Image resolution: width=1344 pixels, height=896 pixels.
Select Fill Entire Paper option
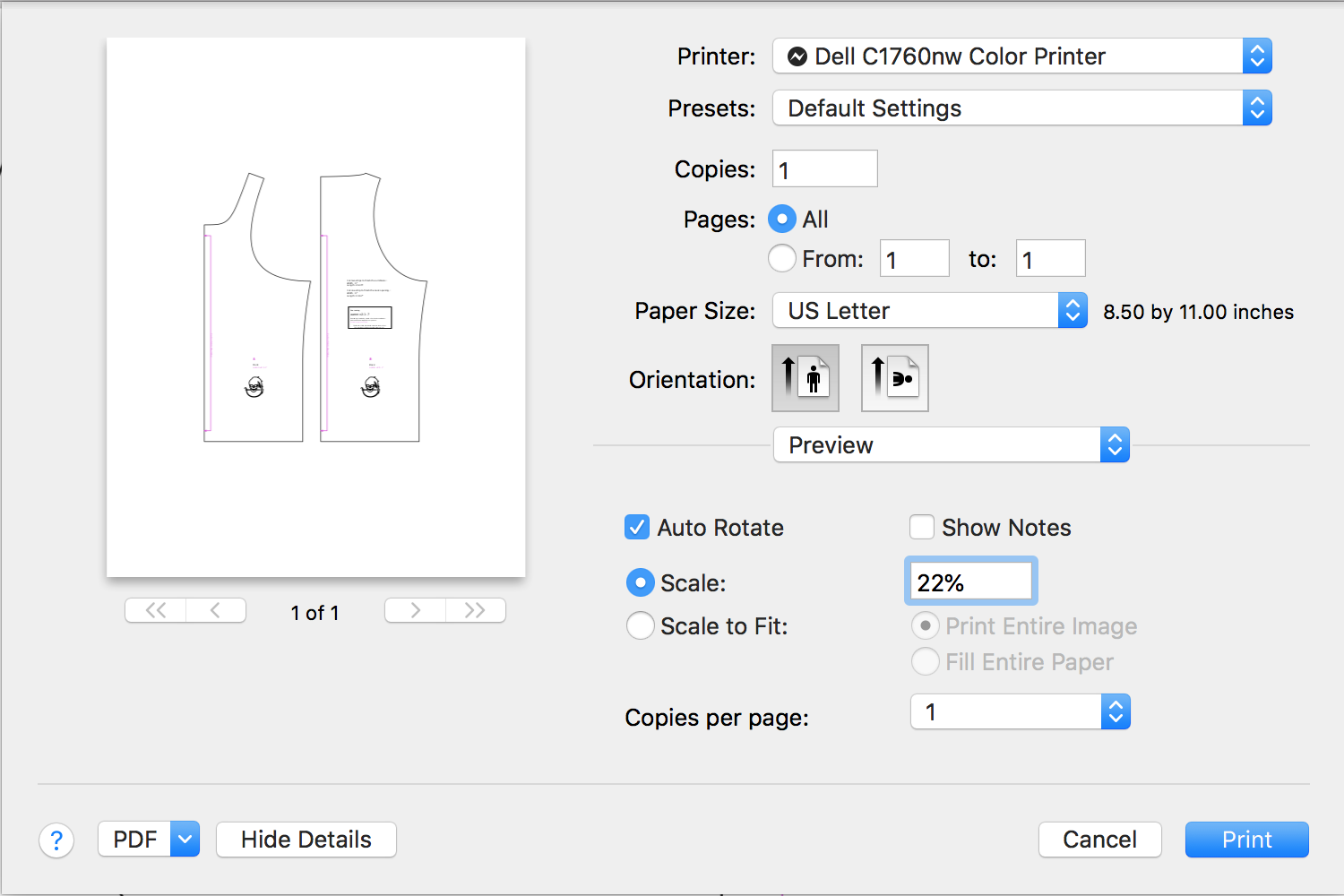(926, 661)
